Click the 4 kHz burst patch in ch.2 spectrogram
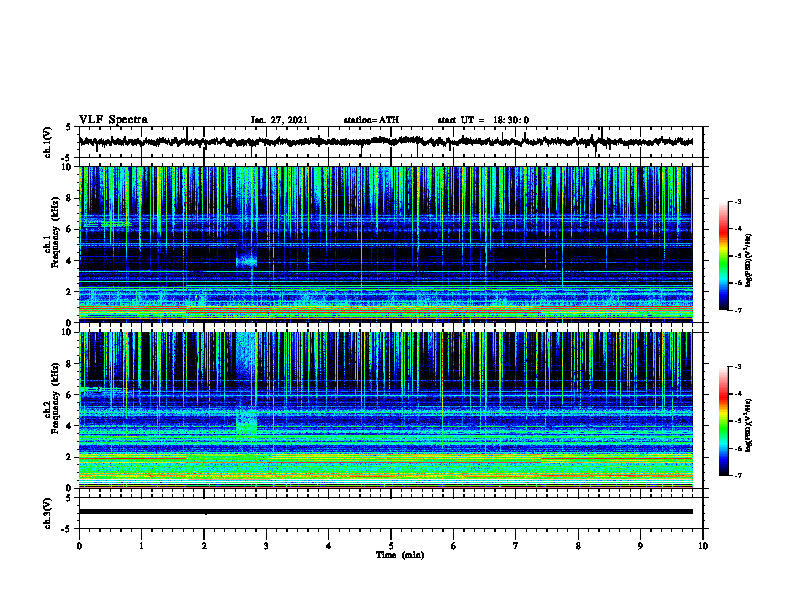 click(246, 423)
